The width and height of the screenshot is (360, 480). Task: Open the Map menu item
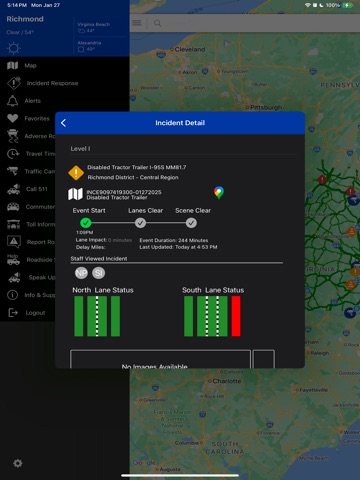(30, 66)
